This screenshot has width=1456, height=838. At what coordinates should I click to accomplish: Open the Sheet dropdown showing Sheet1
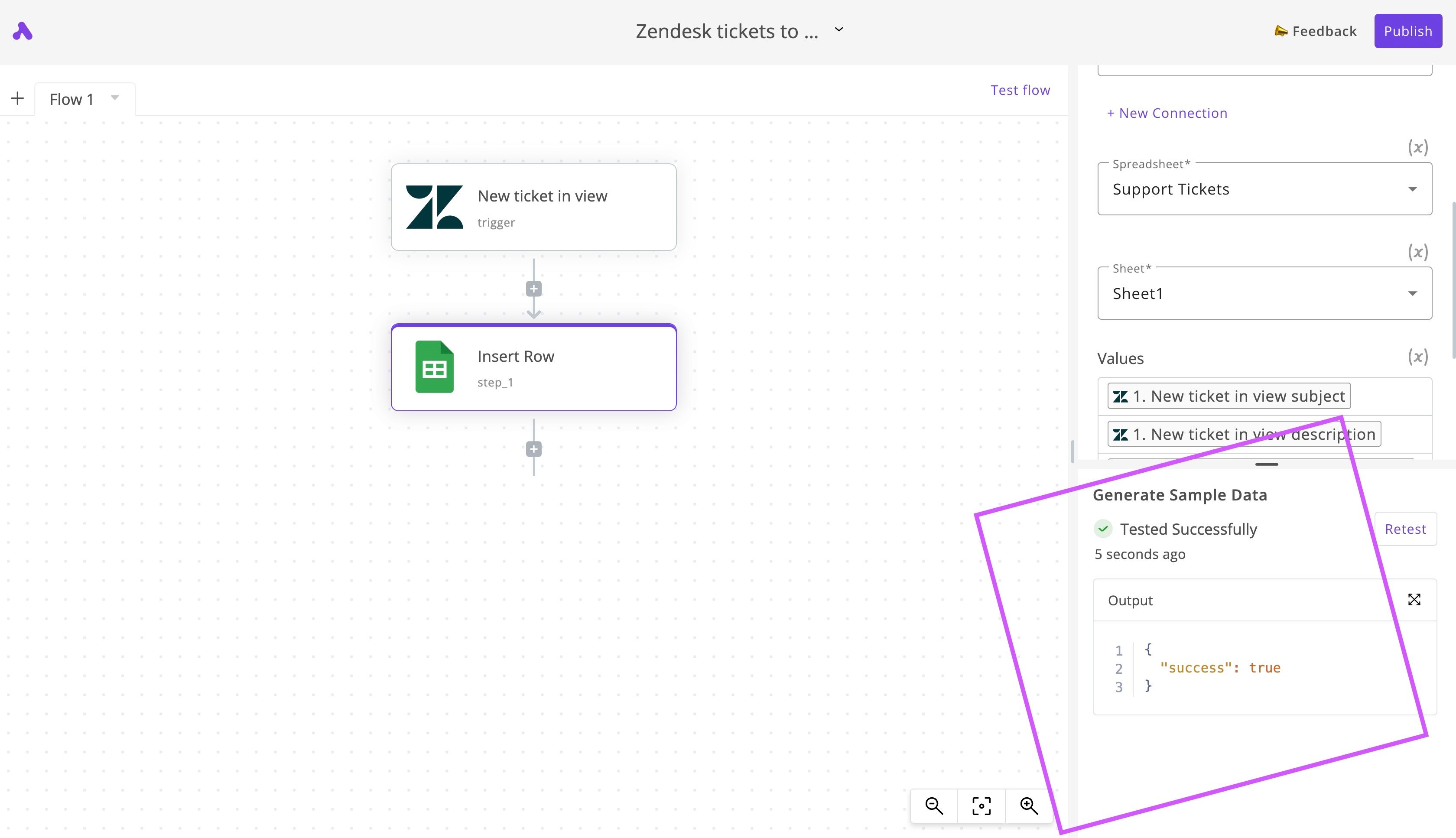pos(1264,293)
